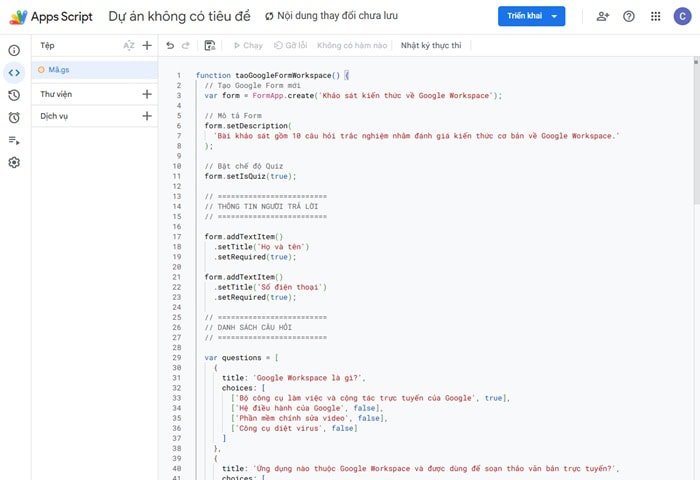This screenshot has height=480, width=700.
Task: Add a library with plus icon
Action: [x=147, y=94]
